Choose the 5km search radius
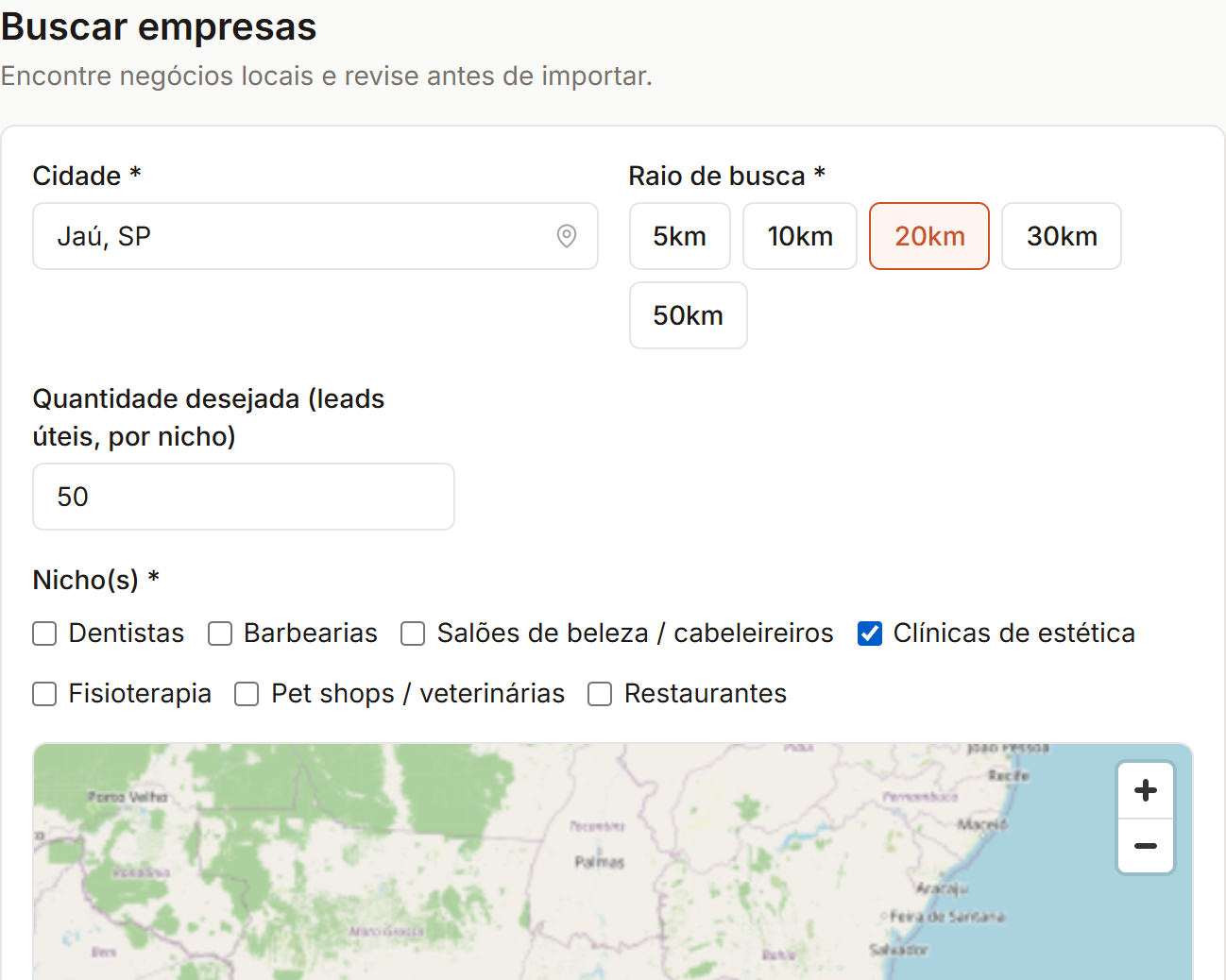1226x980 pixels. [x=680, y=236]
